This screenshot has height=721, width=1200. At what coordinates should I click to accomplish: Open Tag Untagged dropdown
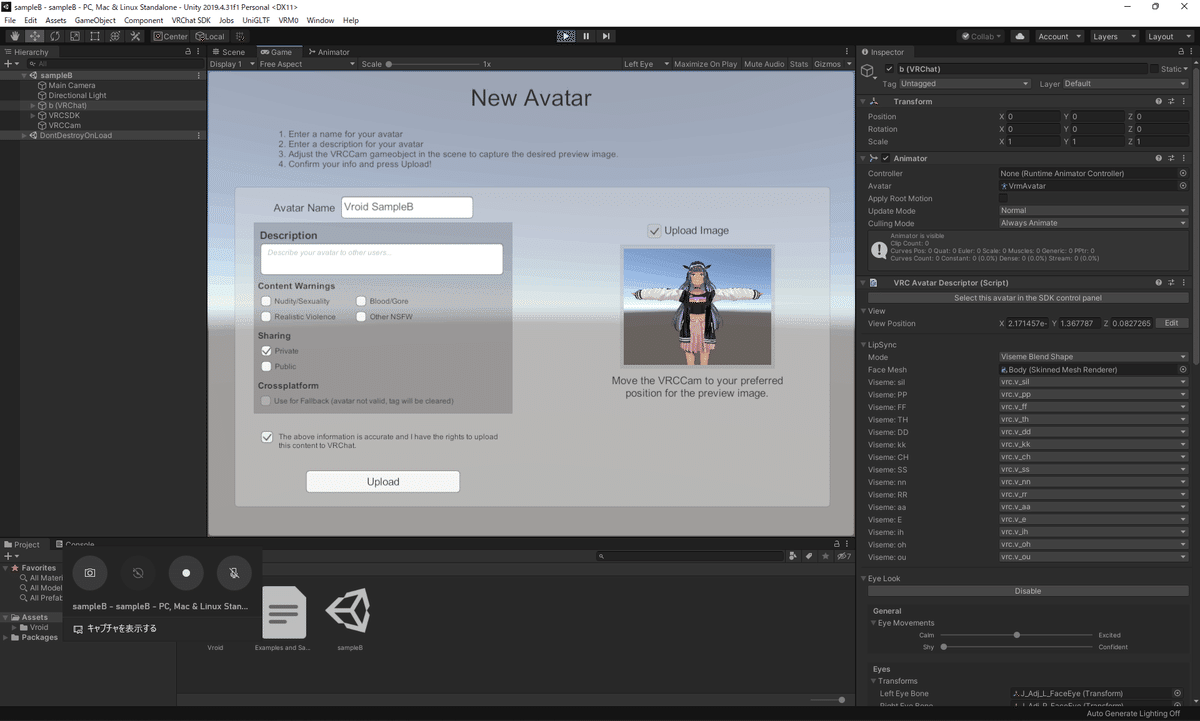pos(965,84)
